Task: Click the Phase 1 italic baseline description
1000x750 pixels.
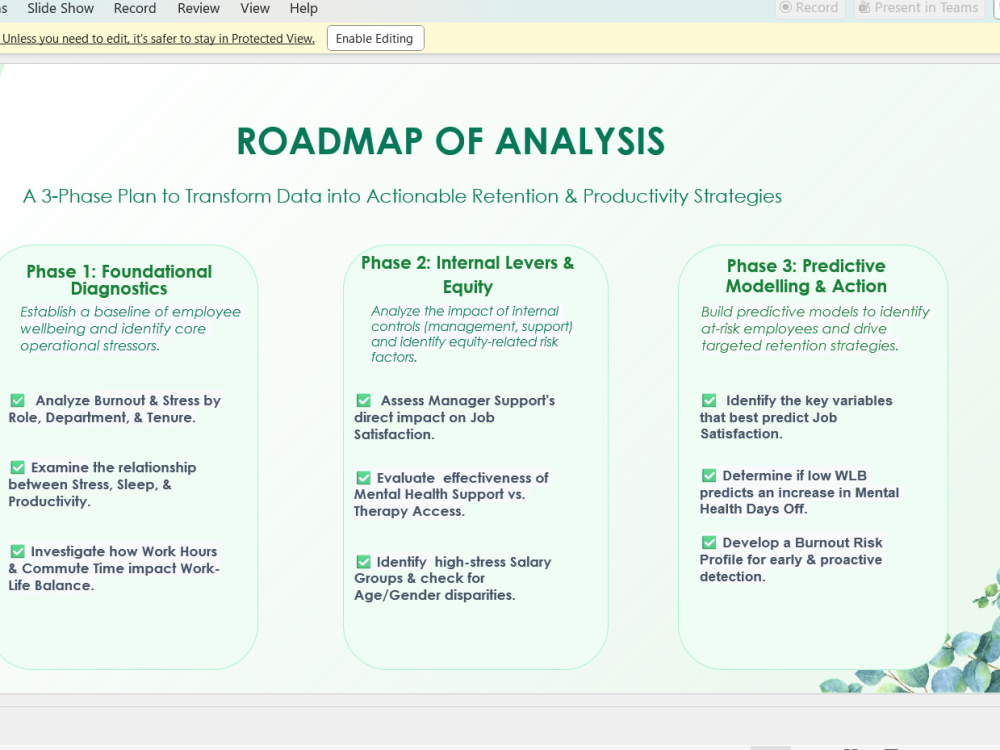Action: pyautogui.click(x=130, y=328)
